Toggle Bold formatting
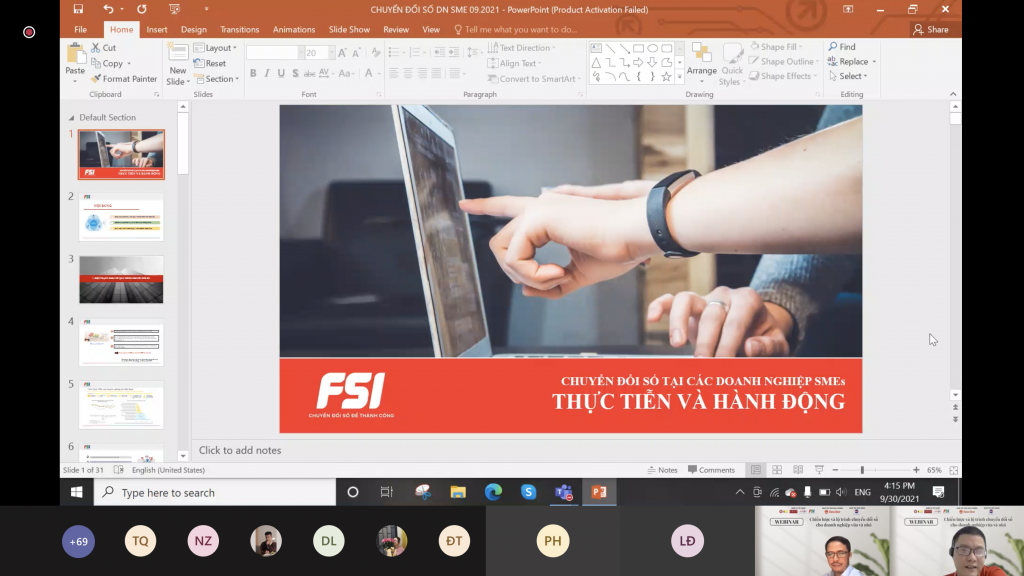Viewport: 1024px width, 576px height. pos(253,73)
